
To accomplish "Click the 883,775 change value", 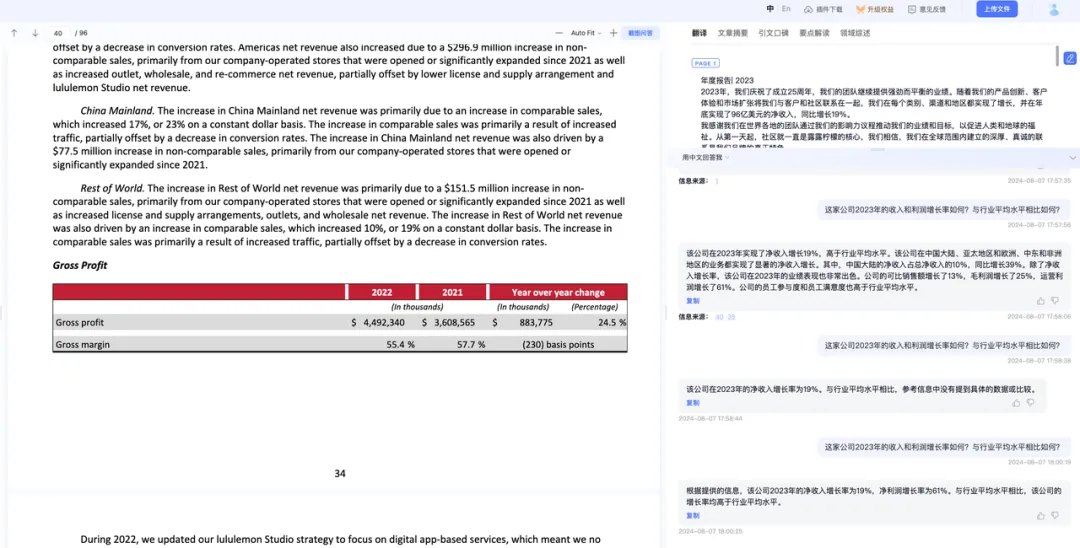I will click(536, 322).
